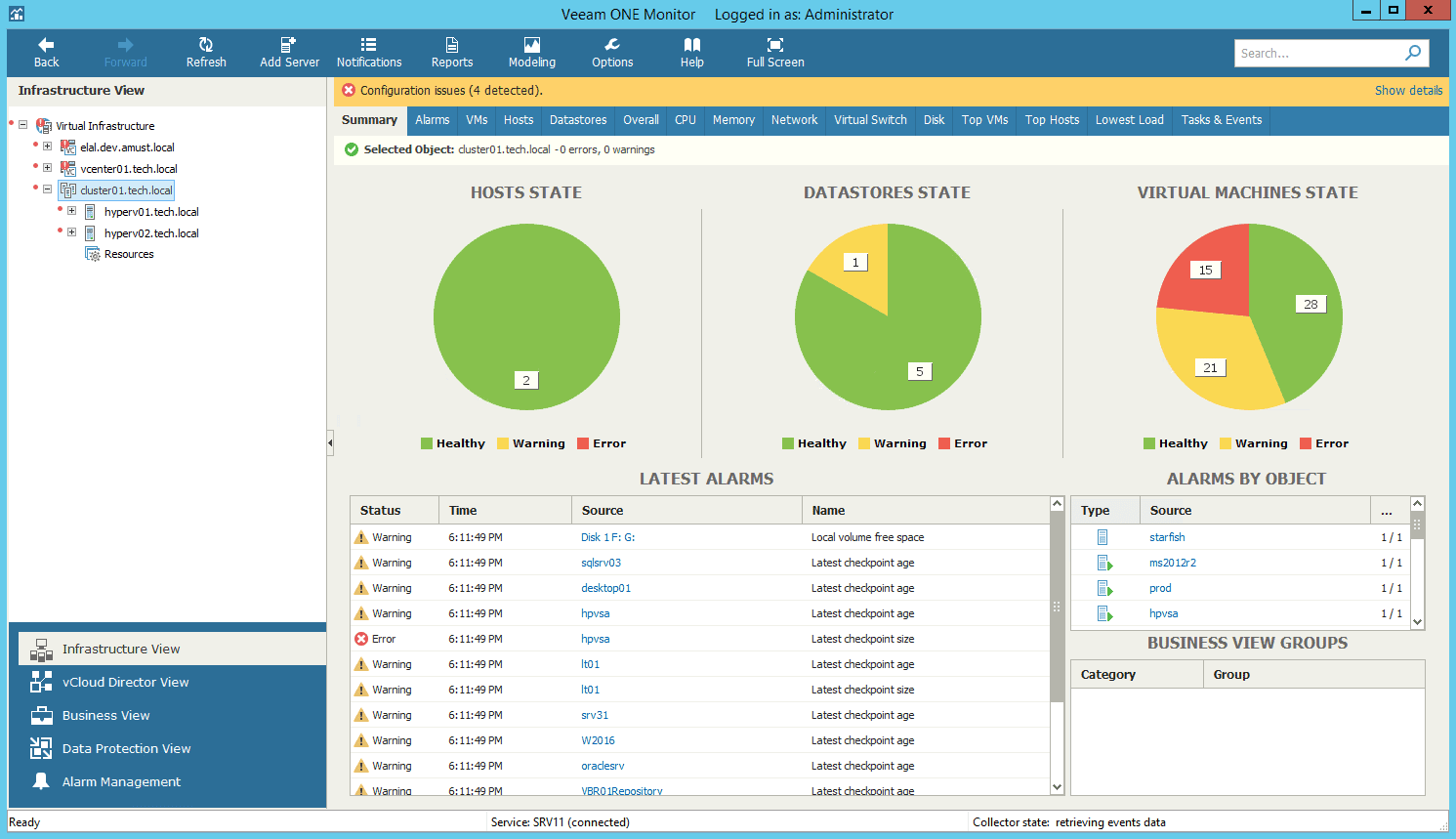Expand the vcenter01.tech.local server node
This screenshot has height=839, width=1456.
46,168
